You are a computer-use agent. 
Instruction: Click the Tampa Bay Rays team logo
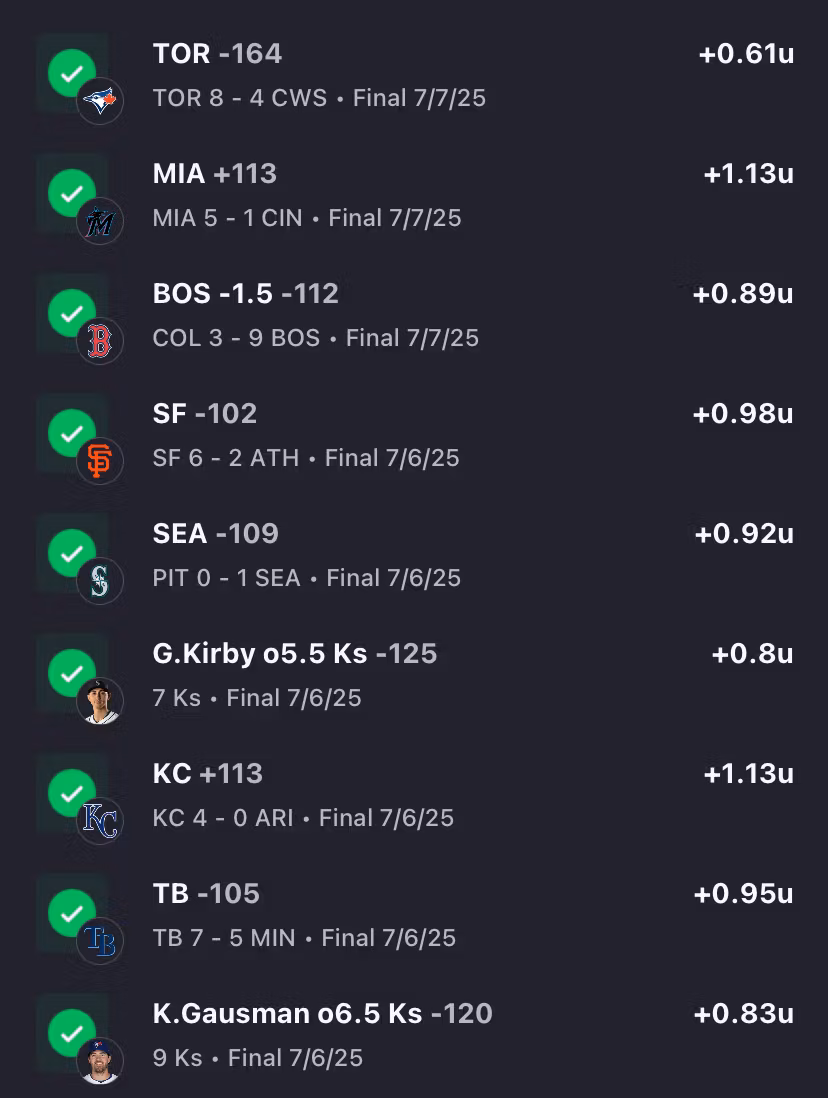(x=100, y=941)
